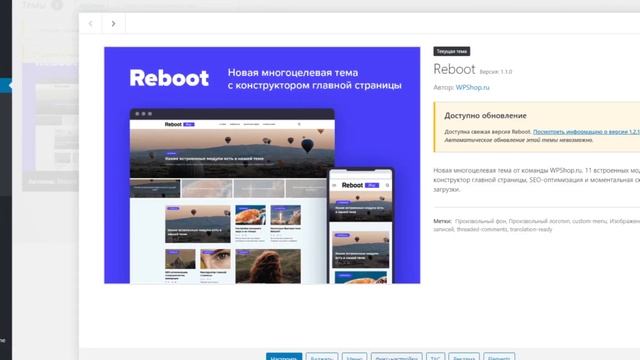
Task: View info about Reboot version 1.2.1
Action: (586, 132)
